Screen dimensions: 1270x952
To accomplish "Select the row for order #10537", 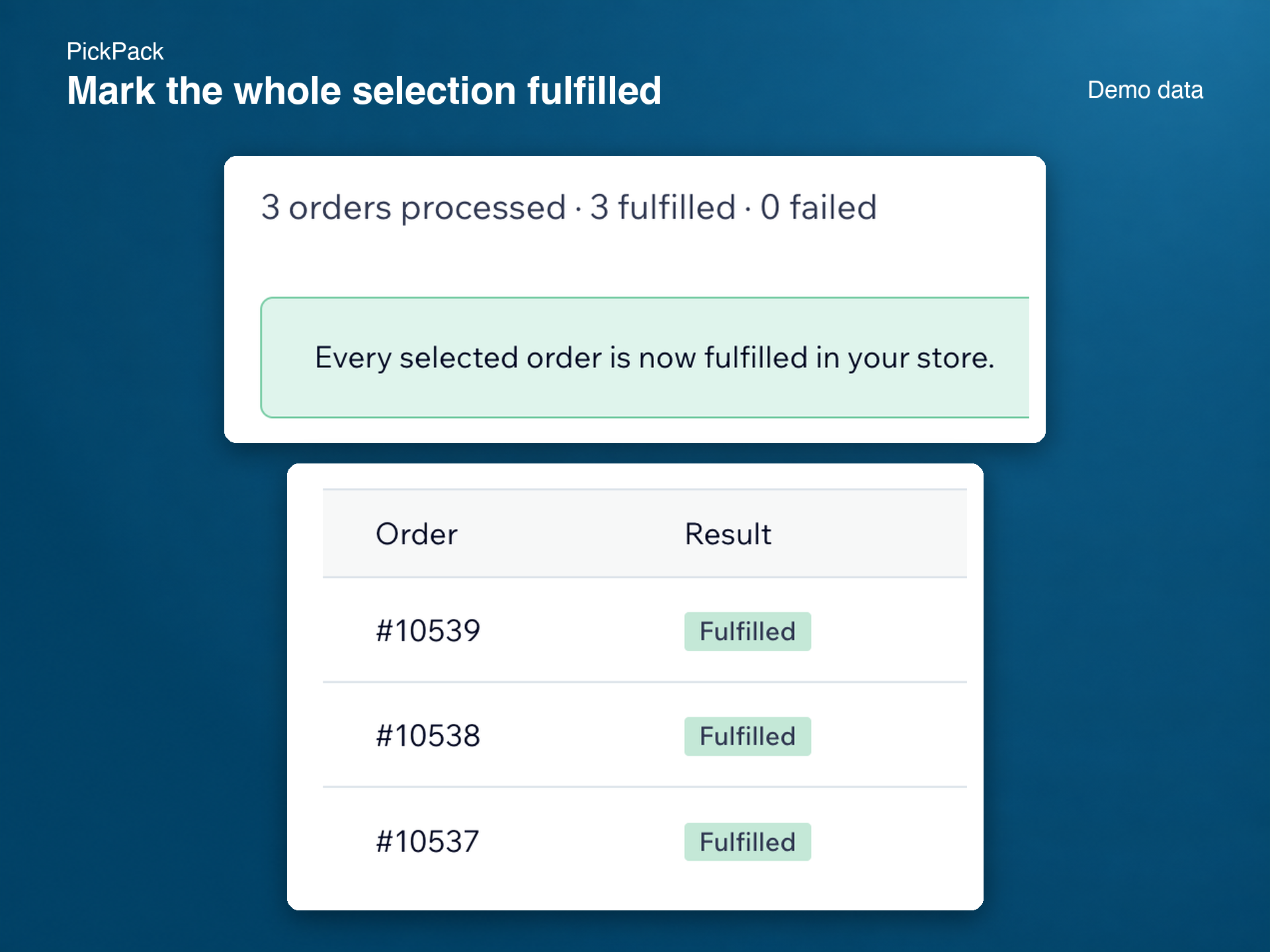I will pyautogui.click(x=645, y=841).
